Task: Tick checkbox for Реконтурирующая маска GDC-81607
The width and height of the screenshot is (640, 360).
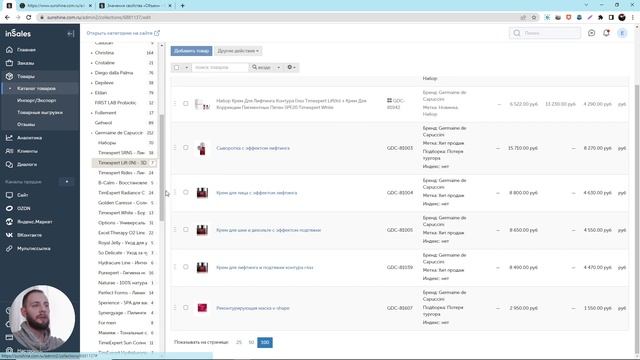Action: tap(186, 308)
